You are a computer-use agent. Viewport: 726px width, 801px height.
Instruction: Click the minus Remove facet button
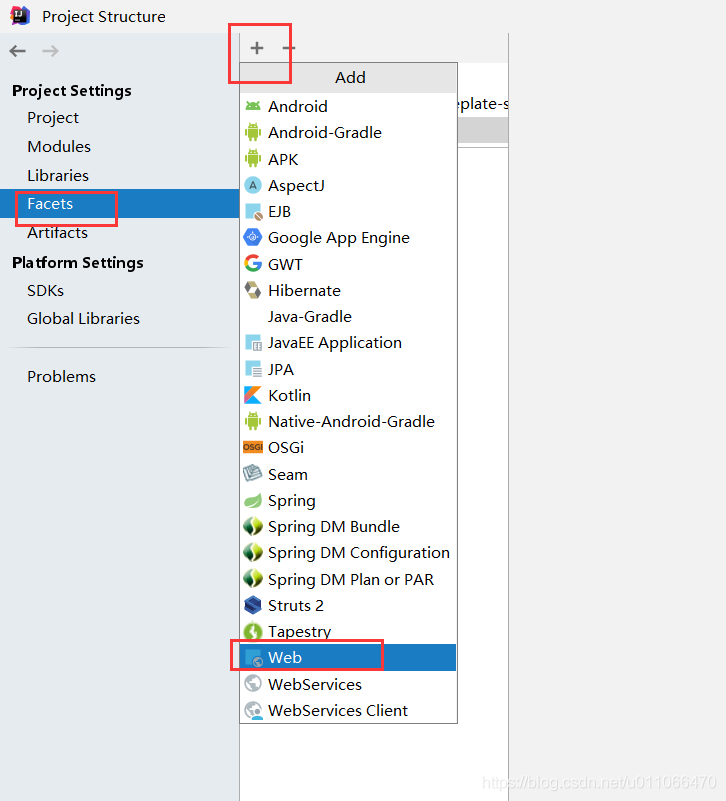click(289, 48)
